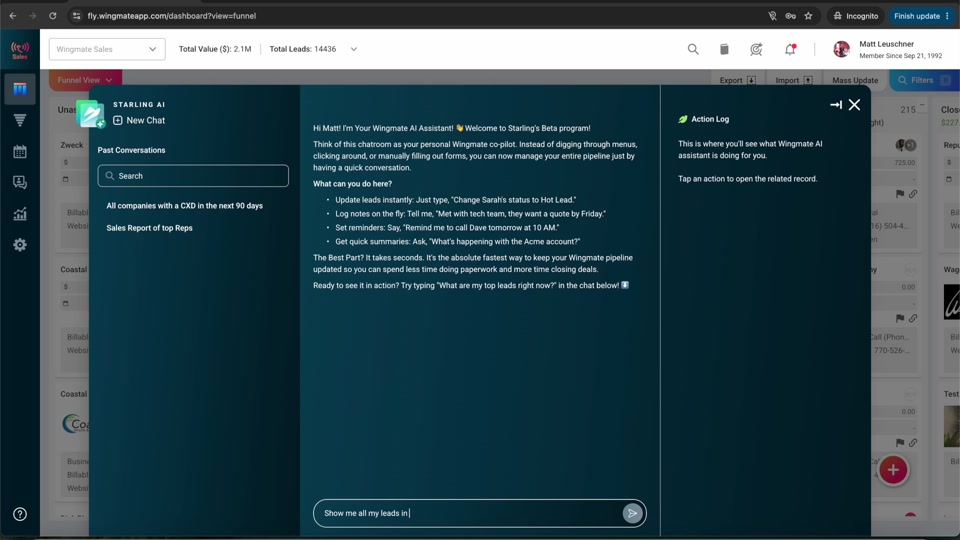This screenshot has height=540, width=960.
Task: Open the reports chart sidebar icon
Action: coord(20,214)
